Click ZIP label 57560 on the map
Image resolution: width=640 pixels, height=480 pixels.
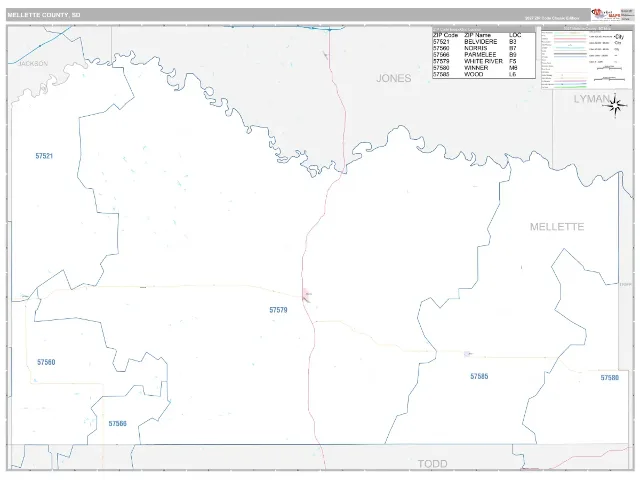46,362
